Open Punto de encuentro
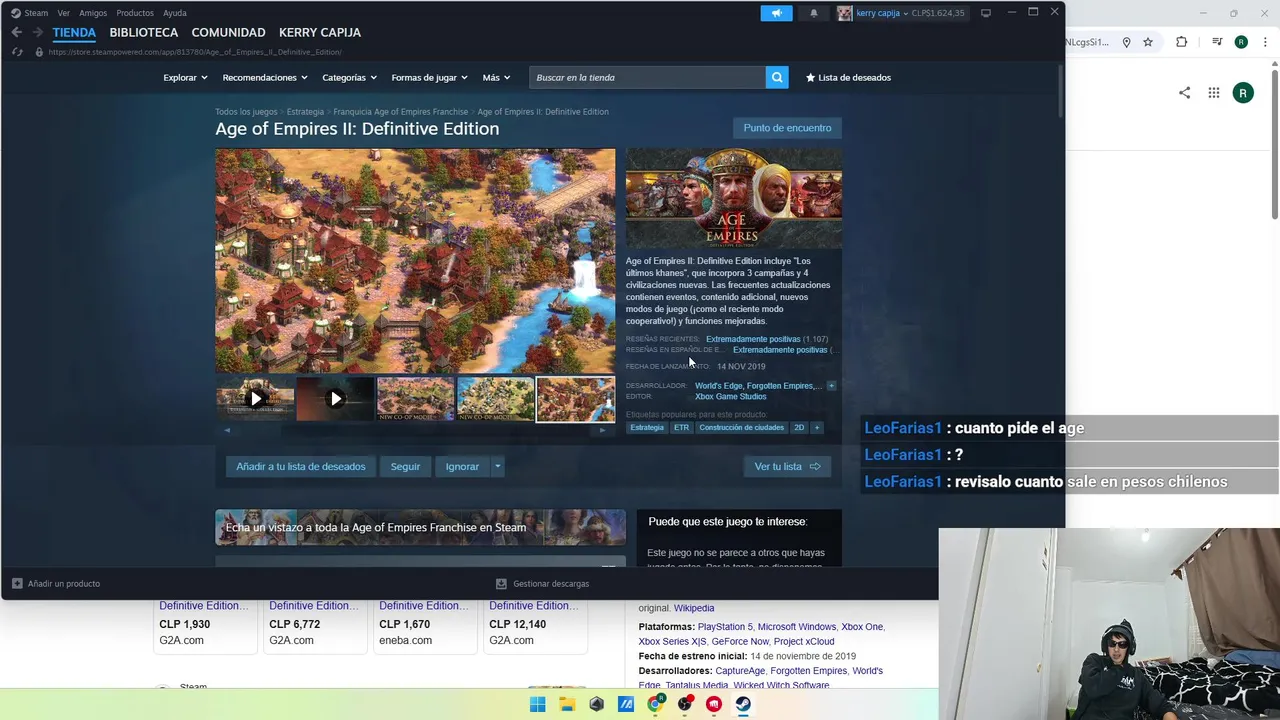 click(x=787, y=128)
